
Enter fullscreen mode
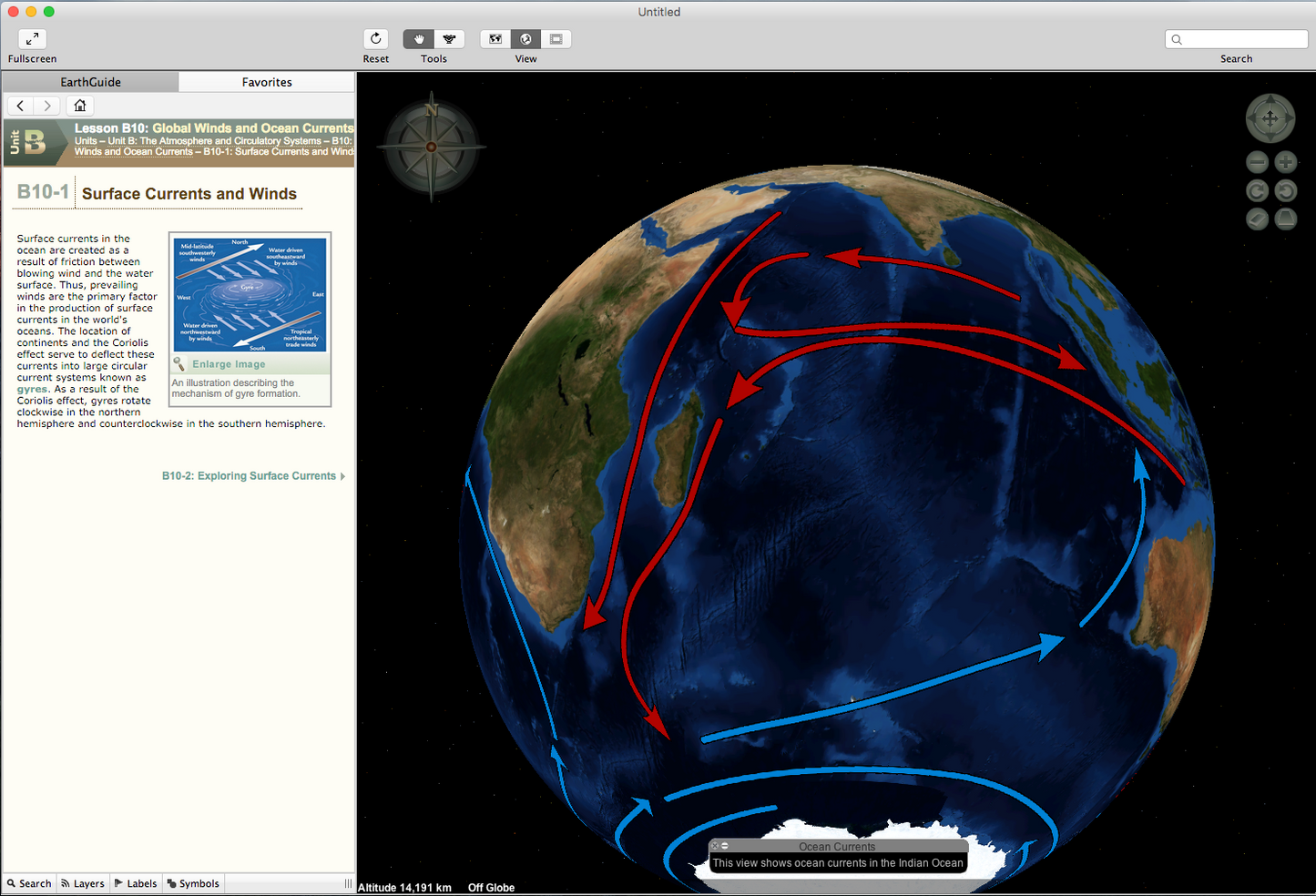pyautogui.click(x=32, y=39)
